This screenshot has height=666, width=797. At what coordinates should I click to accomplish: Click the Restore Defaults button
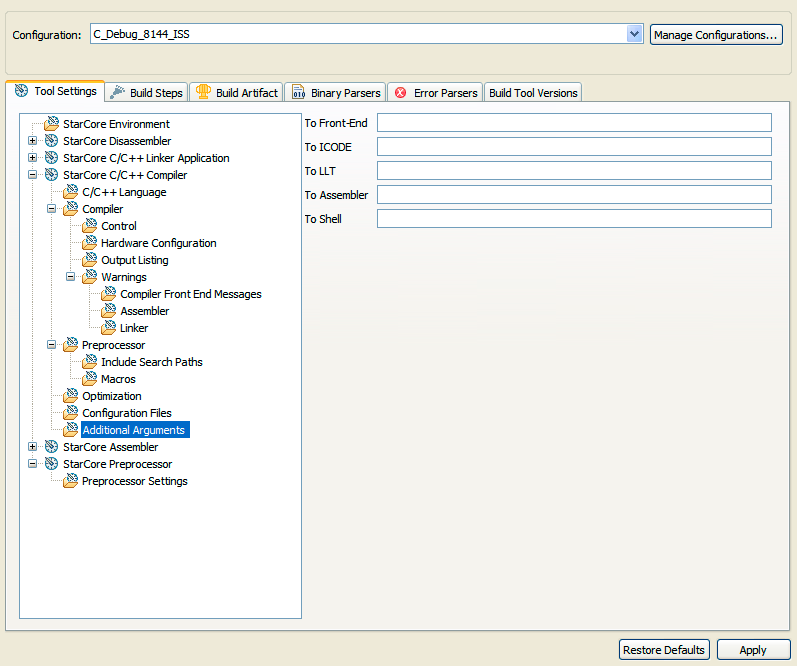coord(664,650)
